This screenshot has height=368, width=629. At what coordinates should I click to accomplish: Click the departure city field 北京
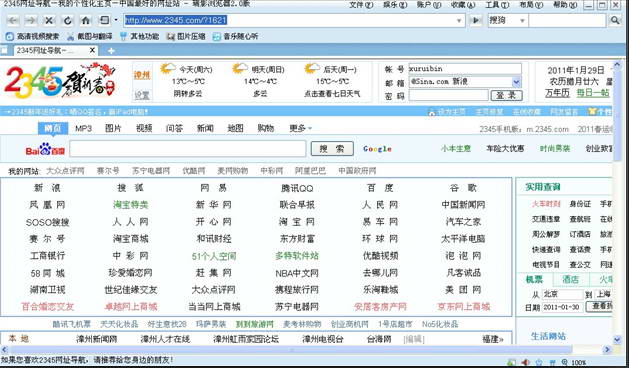tap(562, 294)
